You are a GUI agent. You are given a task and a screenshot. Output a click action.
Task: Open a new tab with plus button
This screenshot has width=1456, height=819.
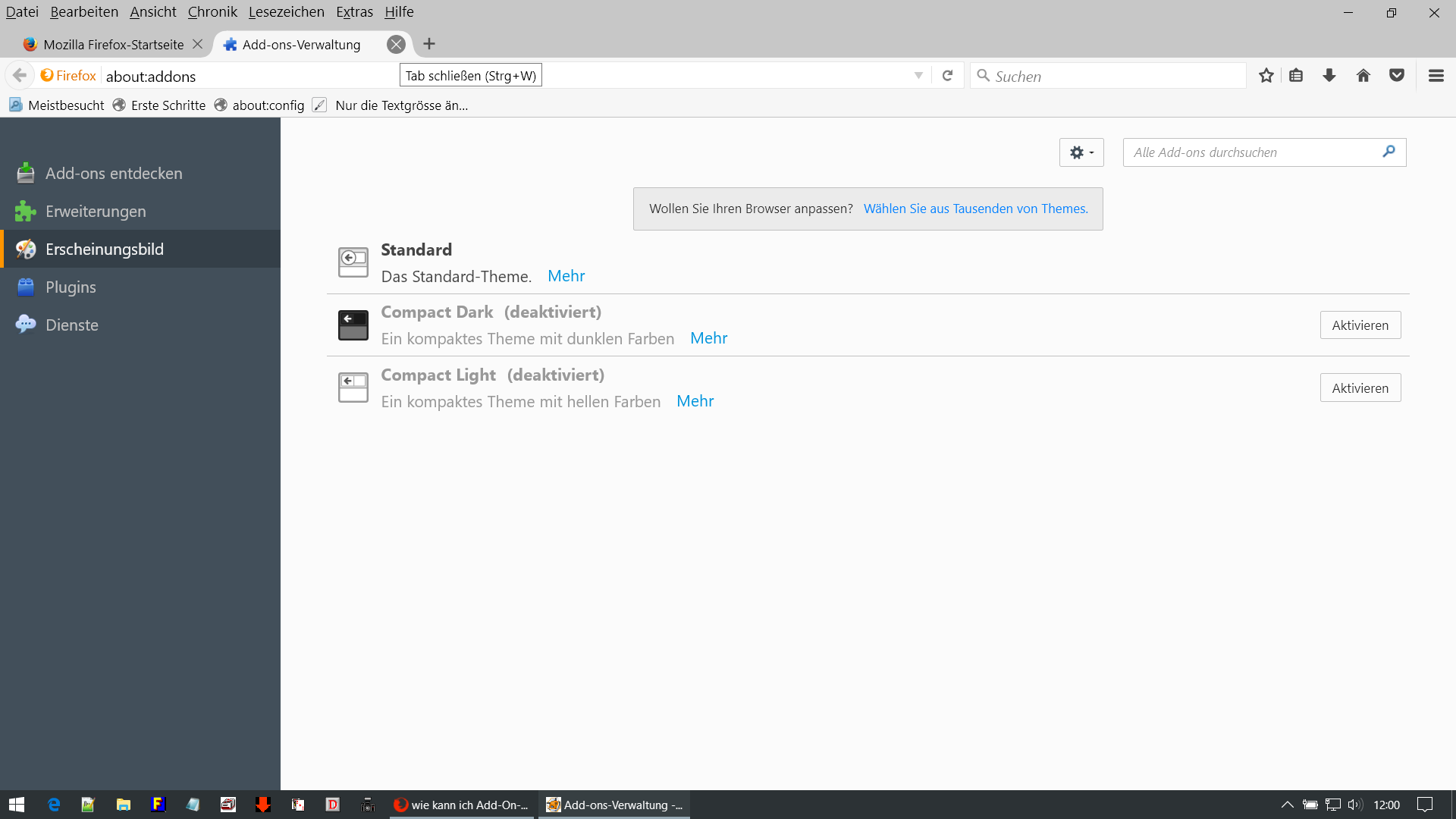tap(429, 44)
